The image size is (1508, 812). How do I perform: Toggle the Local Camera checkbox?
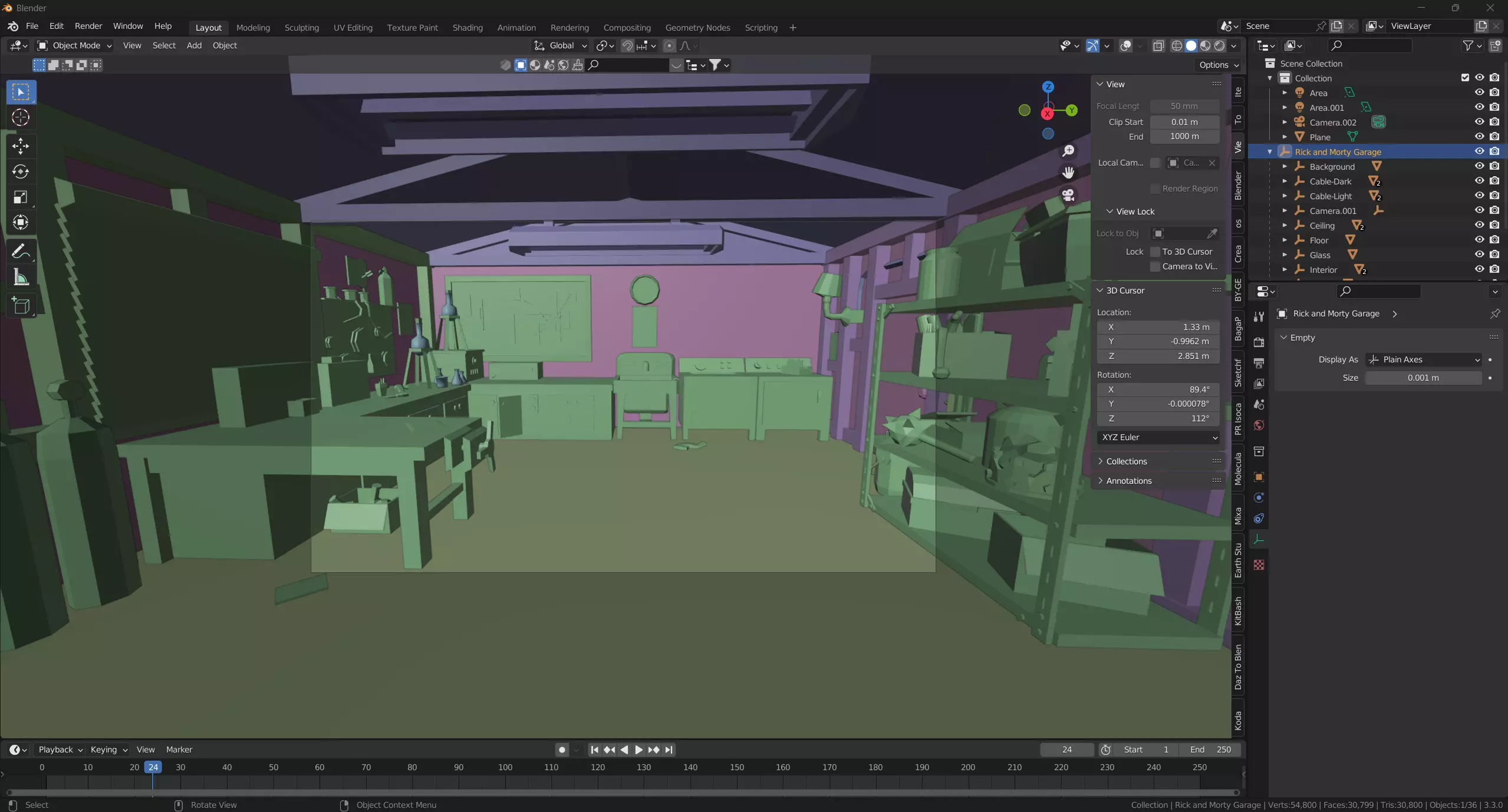[1155, 163]
